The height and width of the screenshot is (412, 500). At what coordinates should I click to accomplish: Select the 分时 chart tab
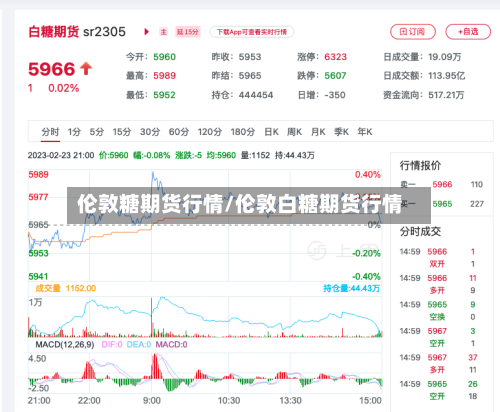click(x=50, y=132)
